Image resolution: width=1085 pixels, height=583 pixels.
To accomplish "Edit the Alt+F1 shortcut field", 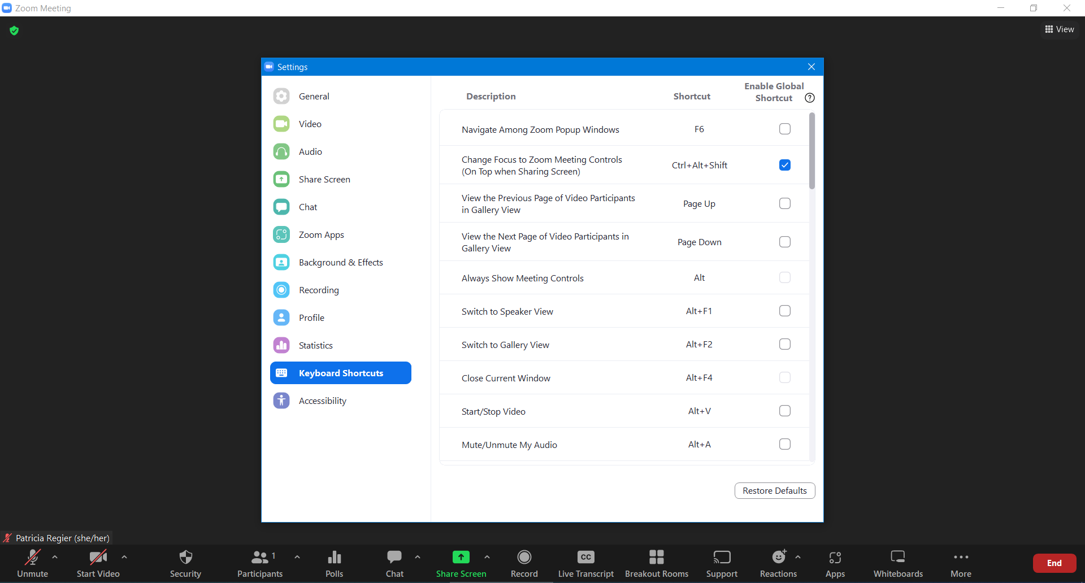I will (699, 311).
